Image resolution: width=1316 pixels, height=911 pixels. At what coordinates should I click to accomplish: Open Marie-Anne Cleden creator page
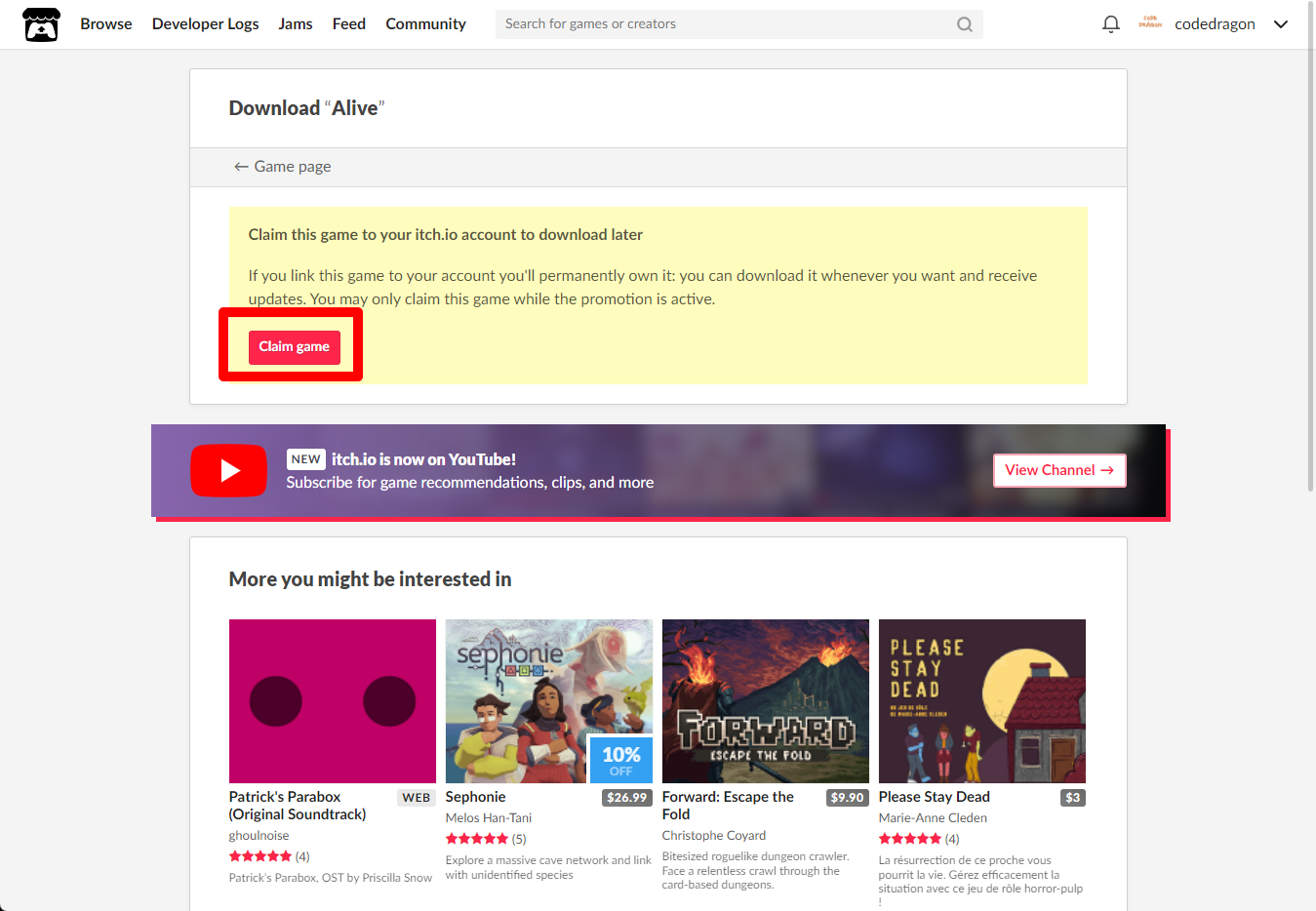pos(933,818)
